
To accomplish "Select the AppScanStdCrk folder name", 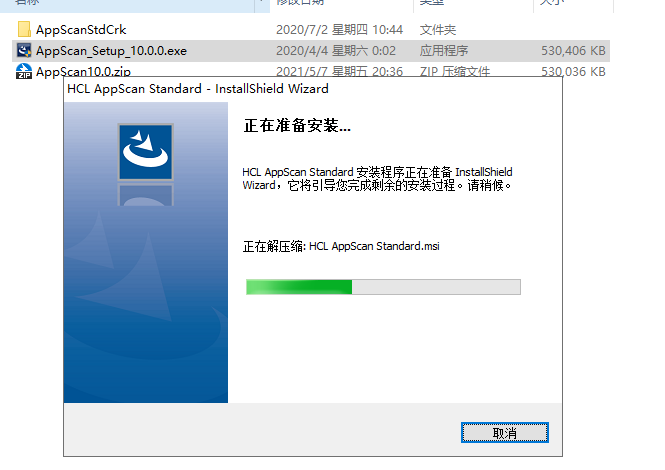I will point(81,30).
